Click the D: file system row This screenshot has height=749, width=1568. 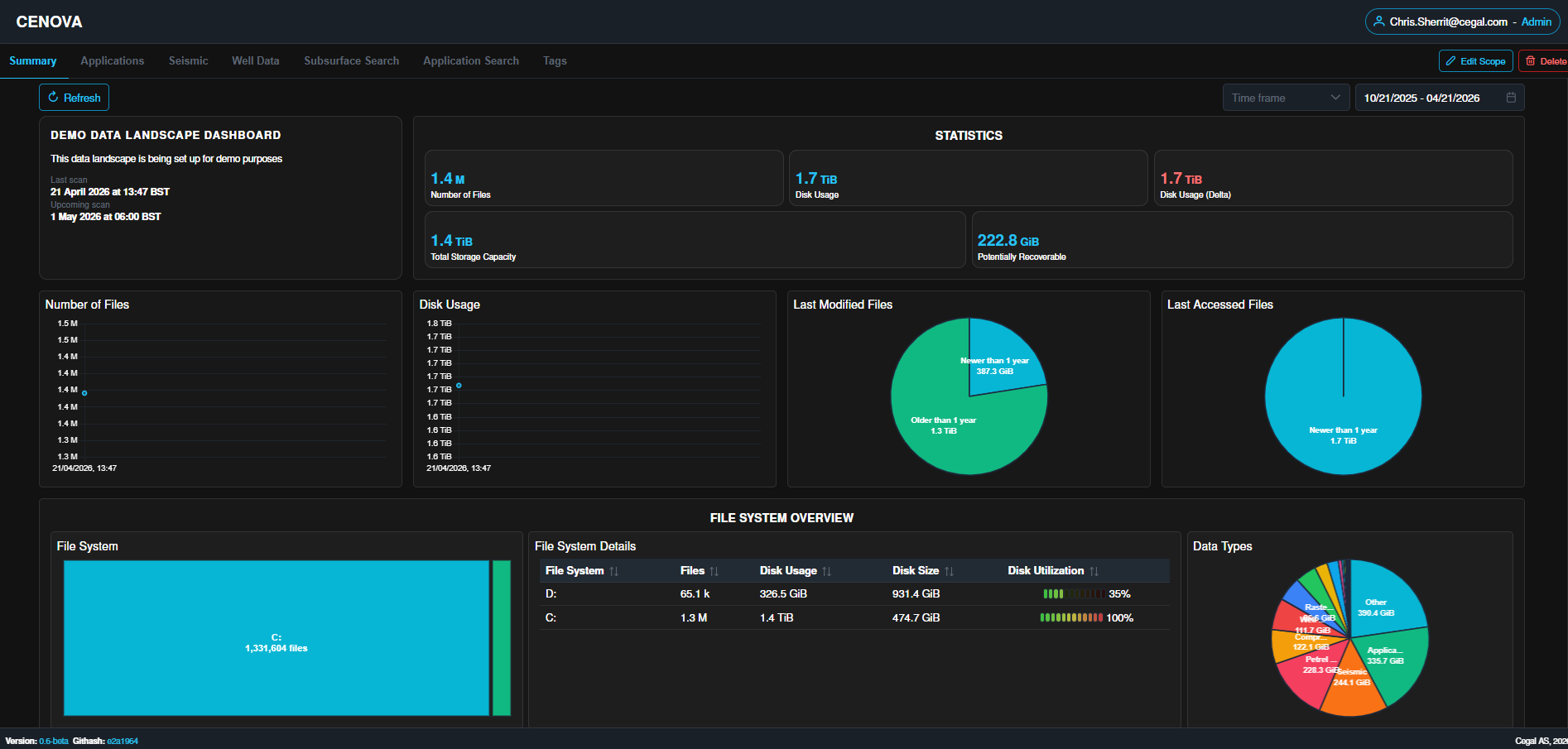854,594
